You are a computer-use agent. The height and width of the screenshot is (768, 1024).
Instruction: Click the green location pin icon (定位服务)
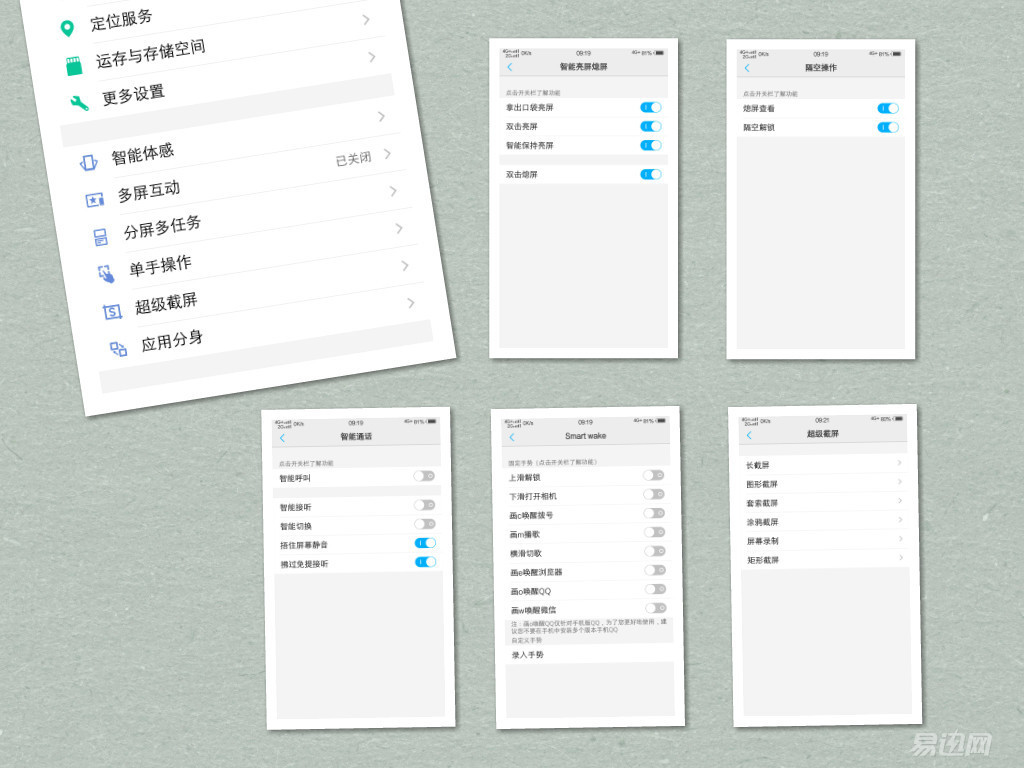(x=67, y=28)
